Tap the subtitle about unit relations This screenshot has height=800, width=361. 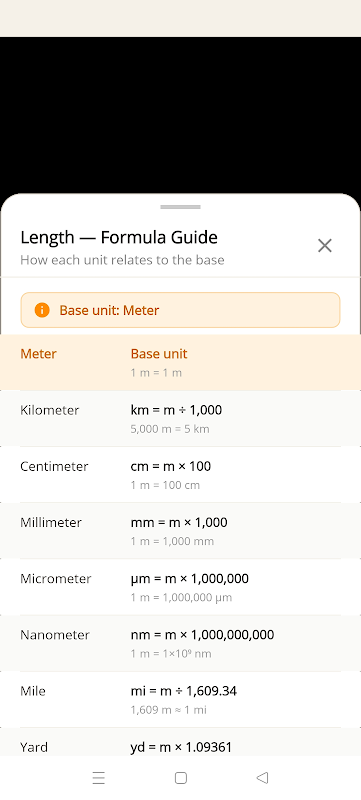[122, 260]
